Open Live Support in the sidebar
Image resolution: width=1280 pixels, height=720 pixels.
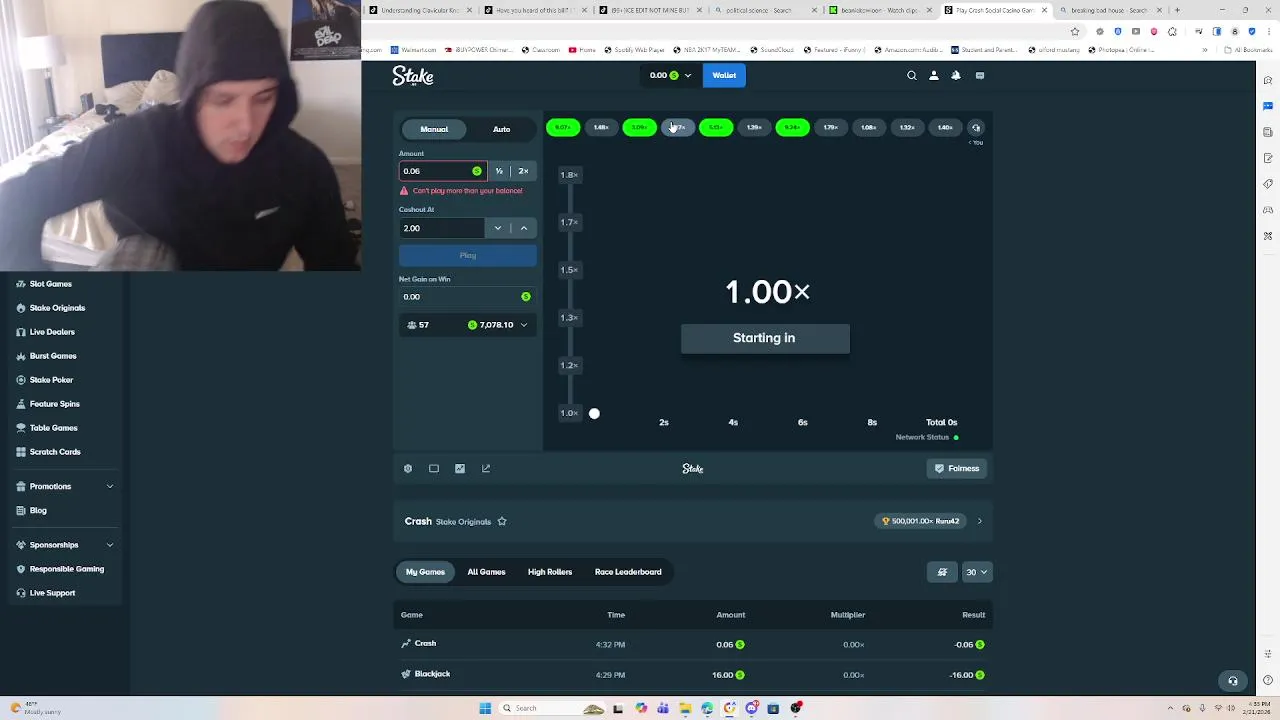[52, 593]
